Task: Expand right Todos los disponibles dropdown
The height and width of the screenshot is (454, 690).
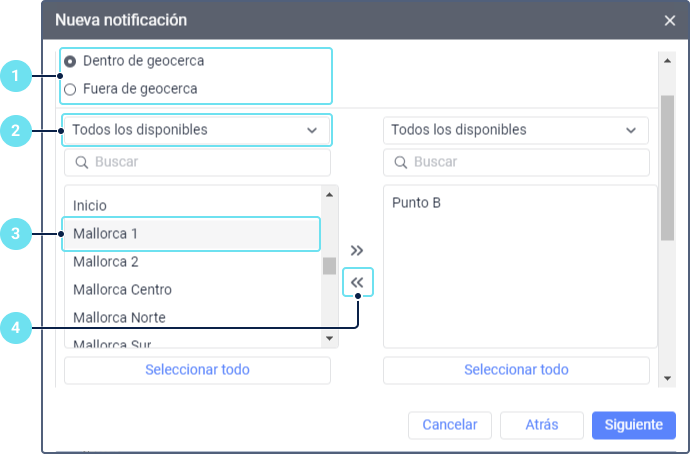Action: pos(515,130)
